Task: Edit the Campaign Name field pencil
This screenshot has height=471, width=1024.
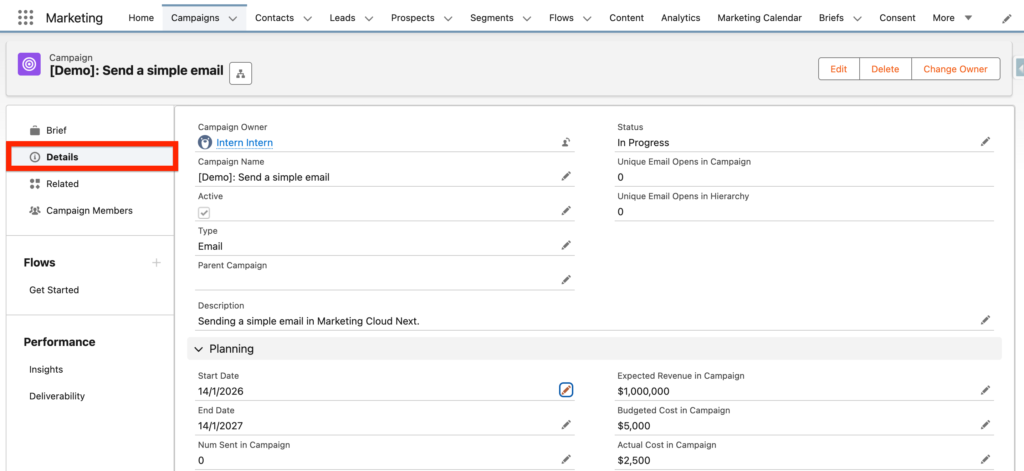Action: [x=566, y=177]
